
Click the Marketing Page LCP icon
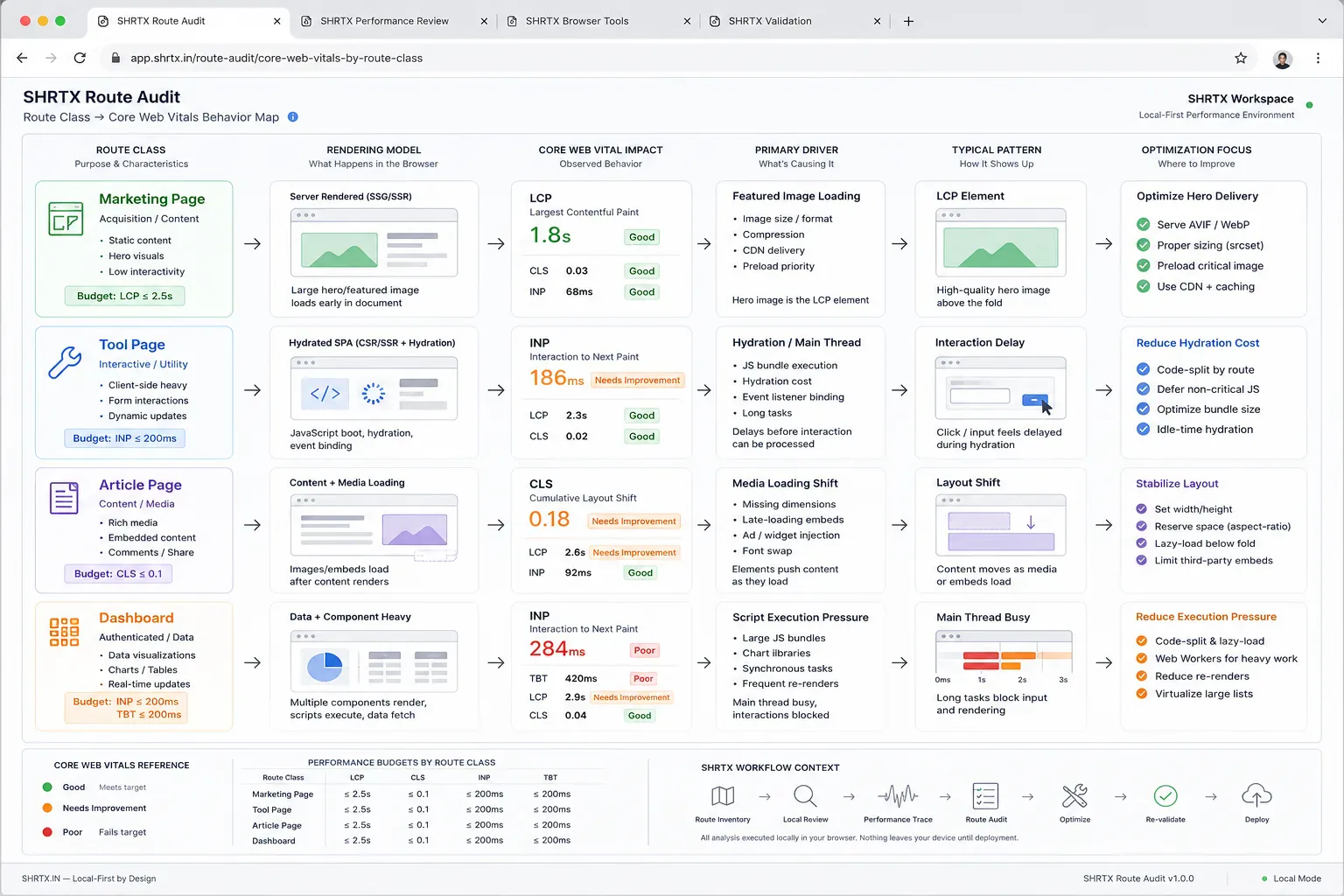tap(66, 220)
